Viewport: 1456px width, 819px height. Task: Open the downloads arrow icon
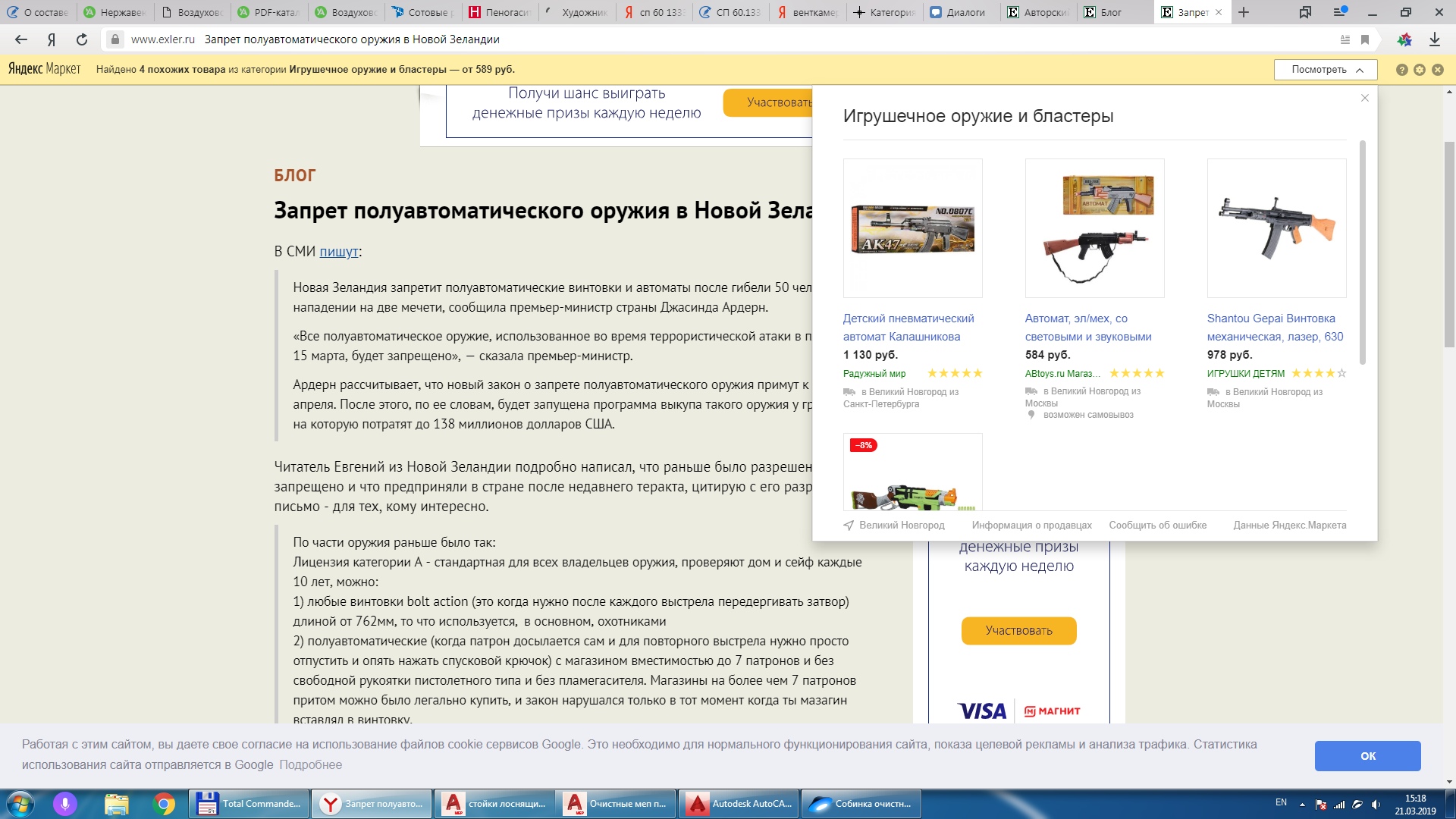pos(1434,39)
